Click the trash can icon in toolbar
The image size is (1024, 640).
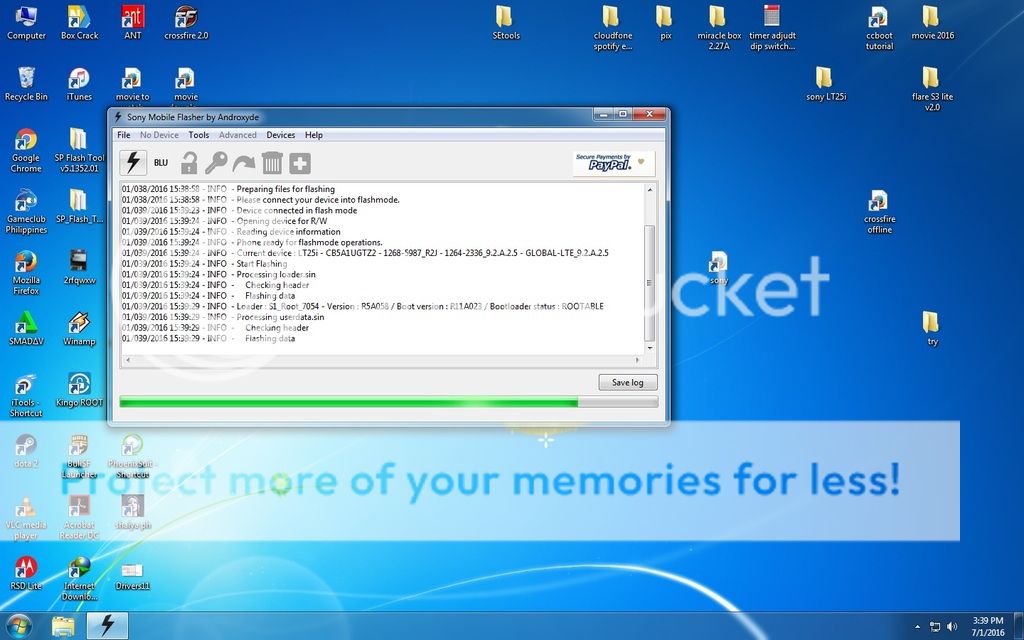coord(272,163)
